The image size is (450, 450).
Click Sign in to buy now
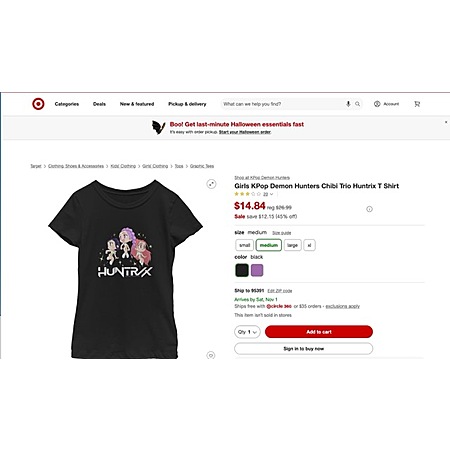pyautogui.click(x=303, y=349)
